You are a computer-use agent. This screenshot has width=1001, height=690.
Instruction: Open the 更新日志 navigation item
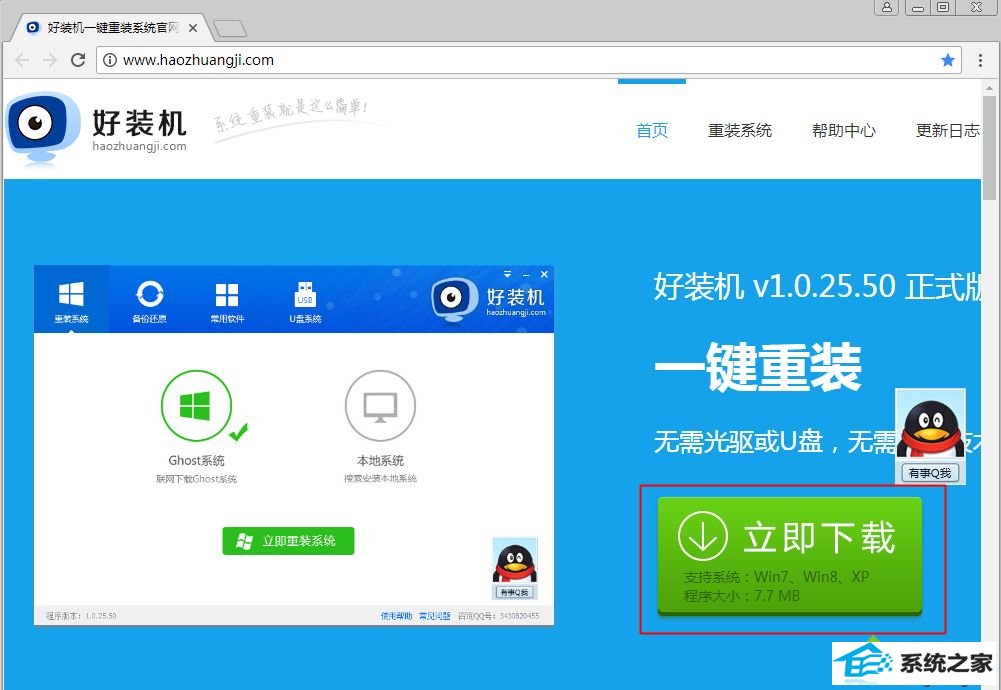pyautogui.click(x=947, y=130)
